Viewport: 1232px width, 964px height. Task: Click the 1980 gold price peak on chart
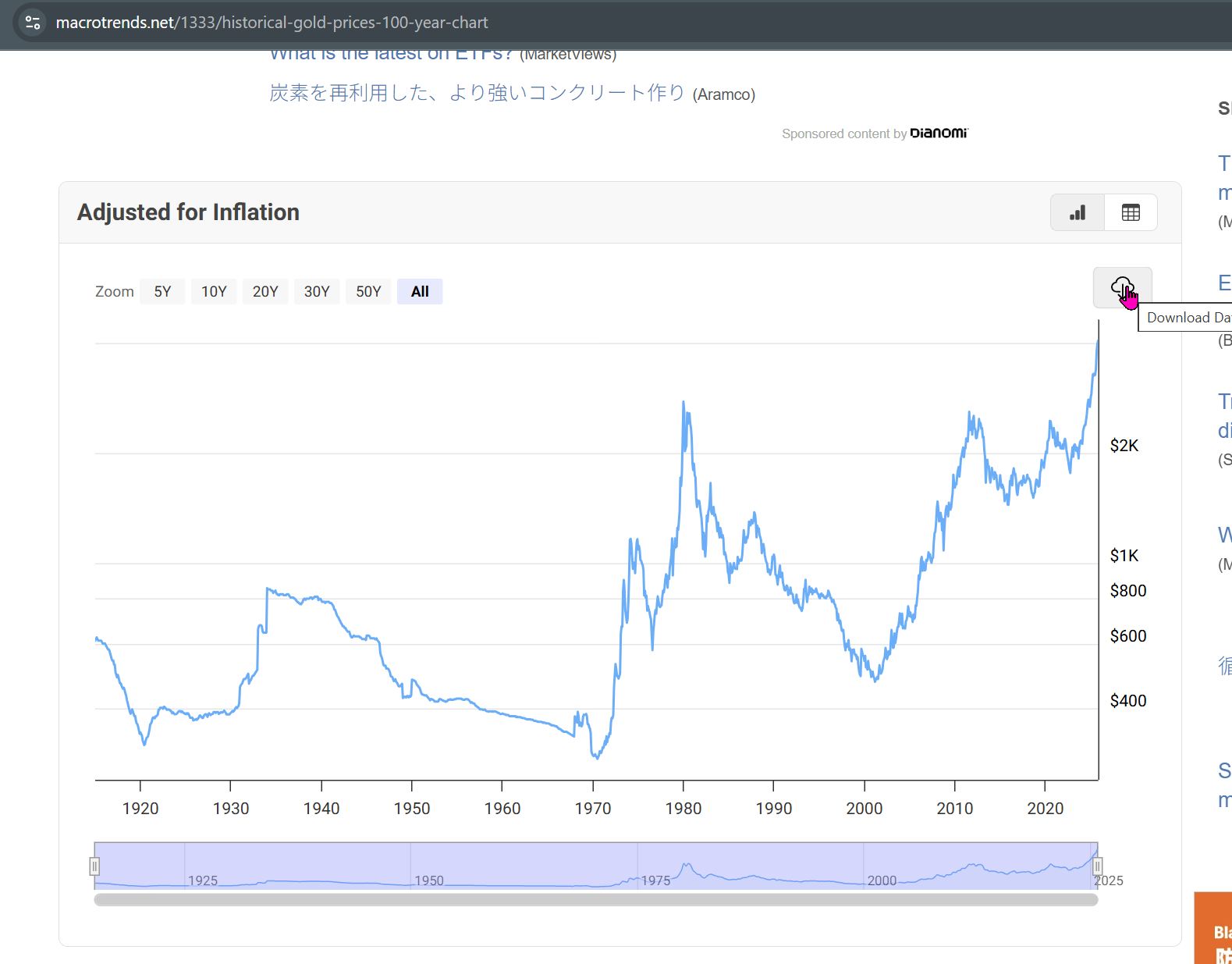click(683, 403)
